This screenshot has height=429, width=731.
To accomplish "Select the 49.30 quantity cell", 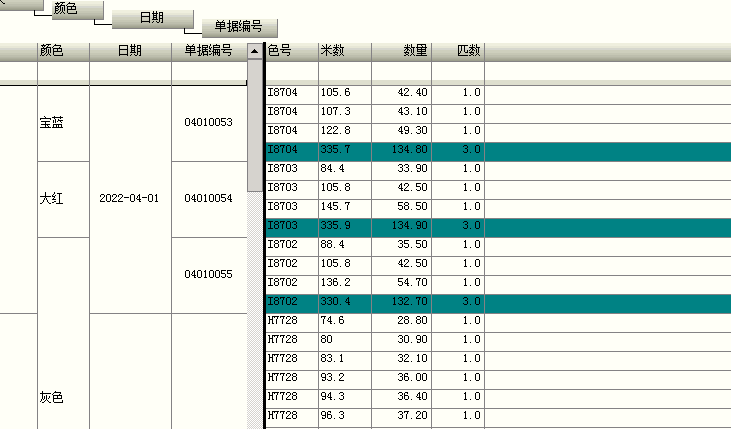I will pos(402,131).
